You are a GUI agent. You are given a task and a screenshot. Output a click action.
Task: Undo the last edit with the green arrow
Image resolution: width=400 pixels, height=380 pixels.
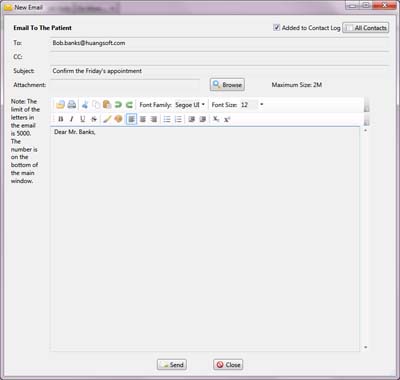pos(118,105)
